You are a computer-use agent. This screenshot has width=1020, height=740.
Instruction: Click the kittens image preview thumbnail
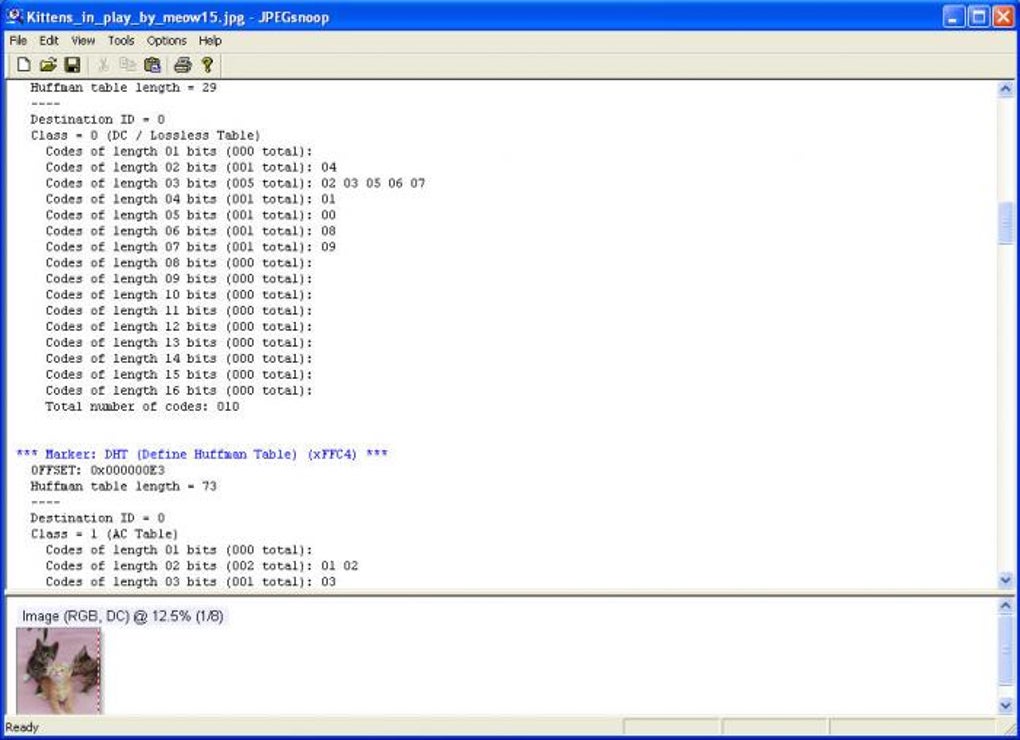pos(59,670)
